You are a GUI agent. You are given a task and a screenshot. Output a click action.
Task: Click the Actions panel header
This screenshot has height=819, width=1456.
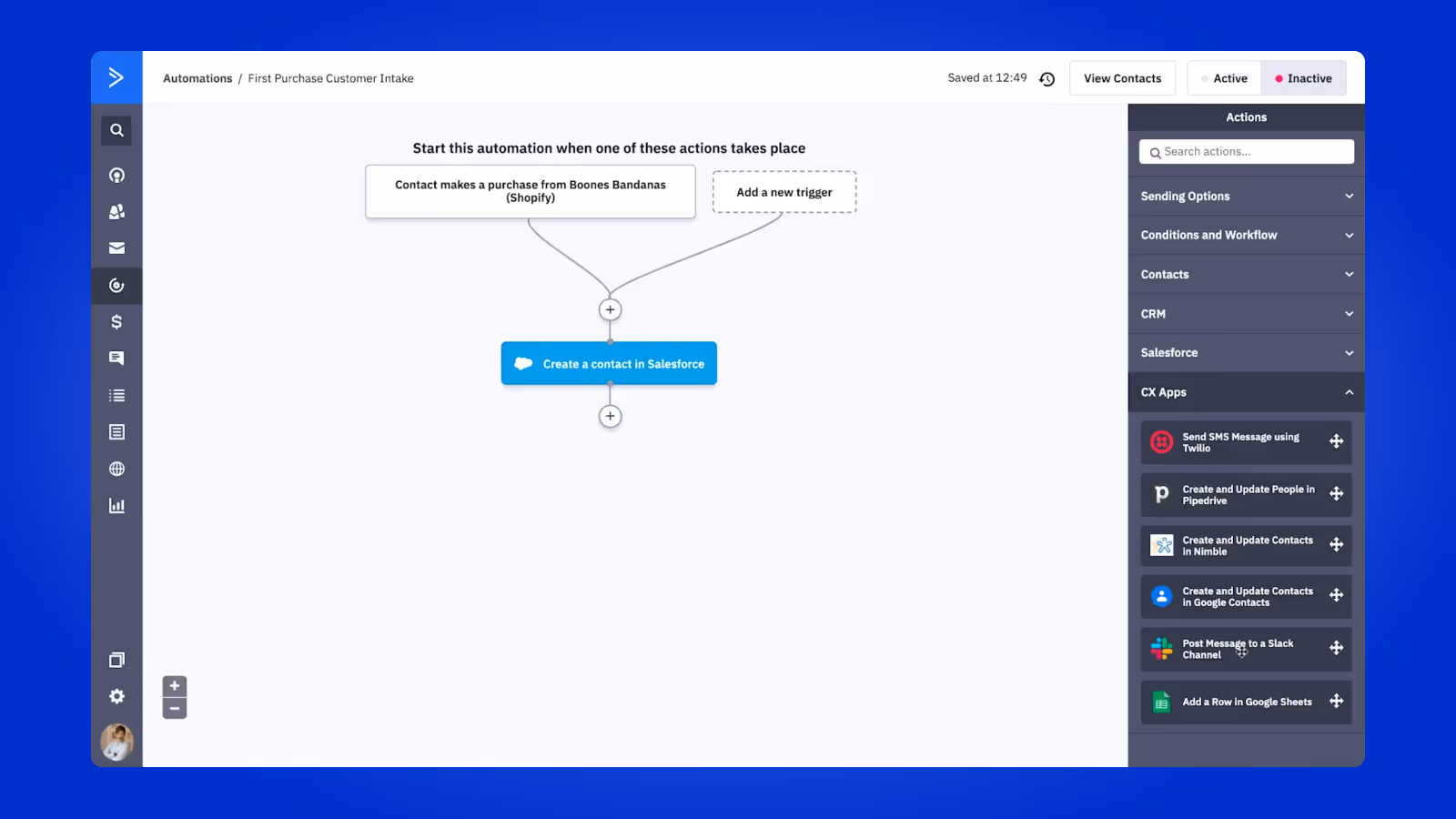1246,117
